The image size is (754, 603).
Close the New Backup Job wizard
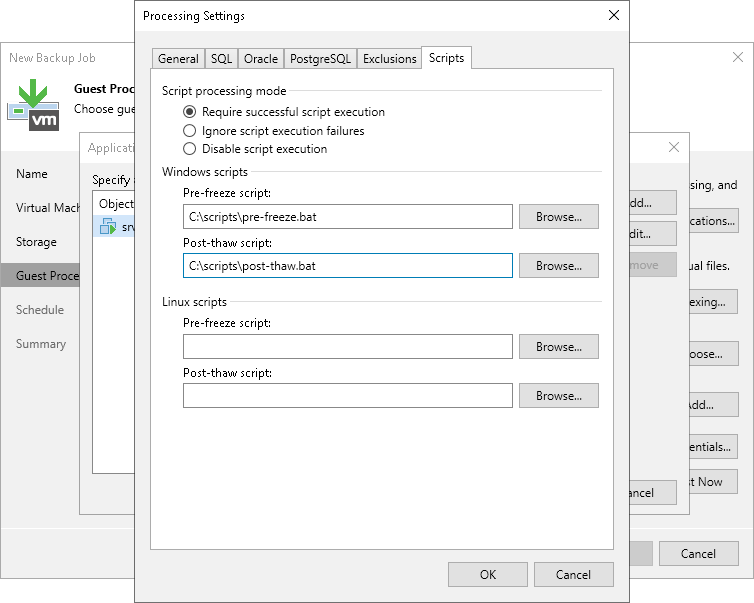coord(737,58)
